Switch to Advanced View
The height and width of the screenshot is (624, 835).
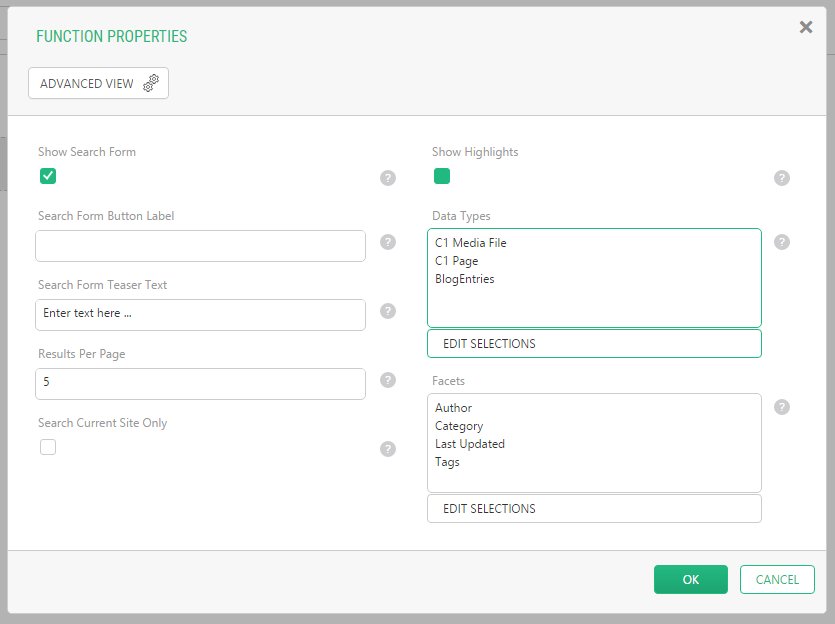[x=99, y=83]
